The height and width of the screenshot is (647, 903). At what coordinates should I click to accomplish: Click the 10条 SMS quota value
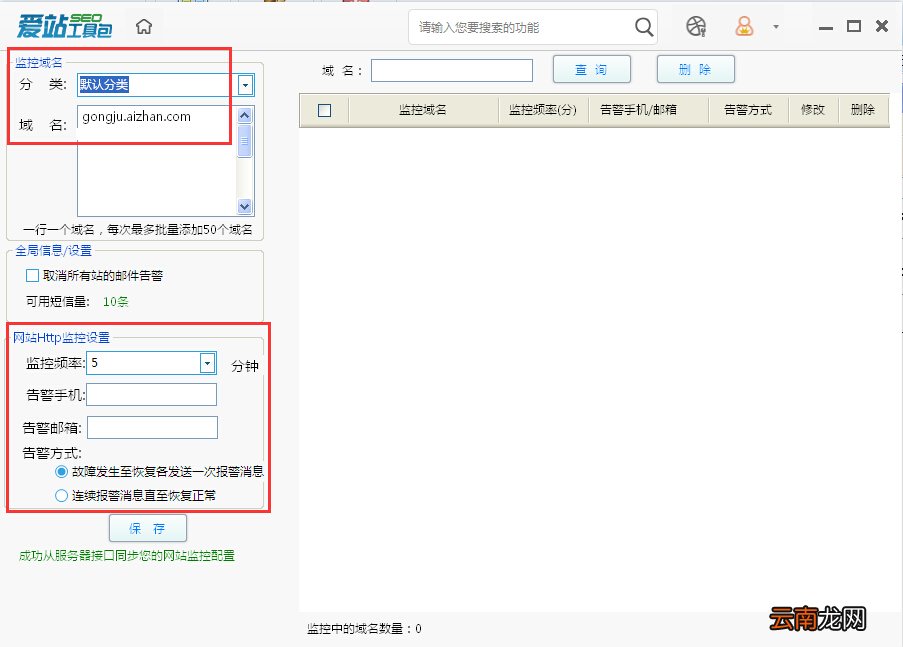[x=116, y=301]
